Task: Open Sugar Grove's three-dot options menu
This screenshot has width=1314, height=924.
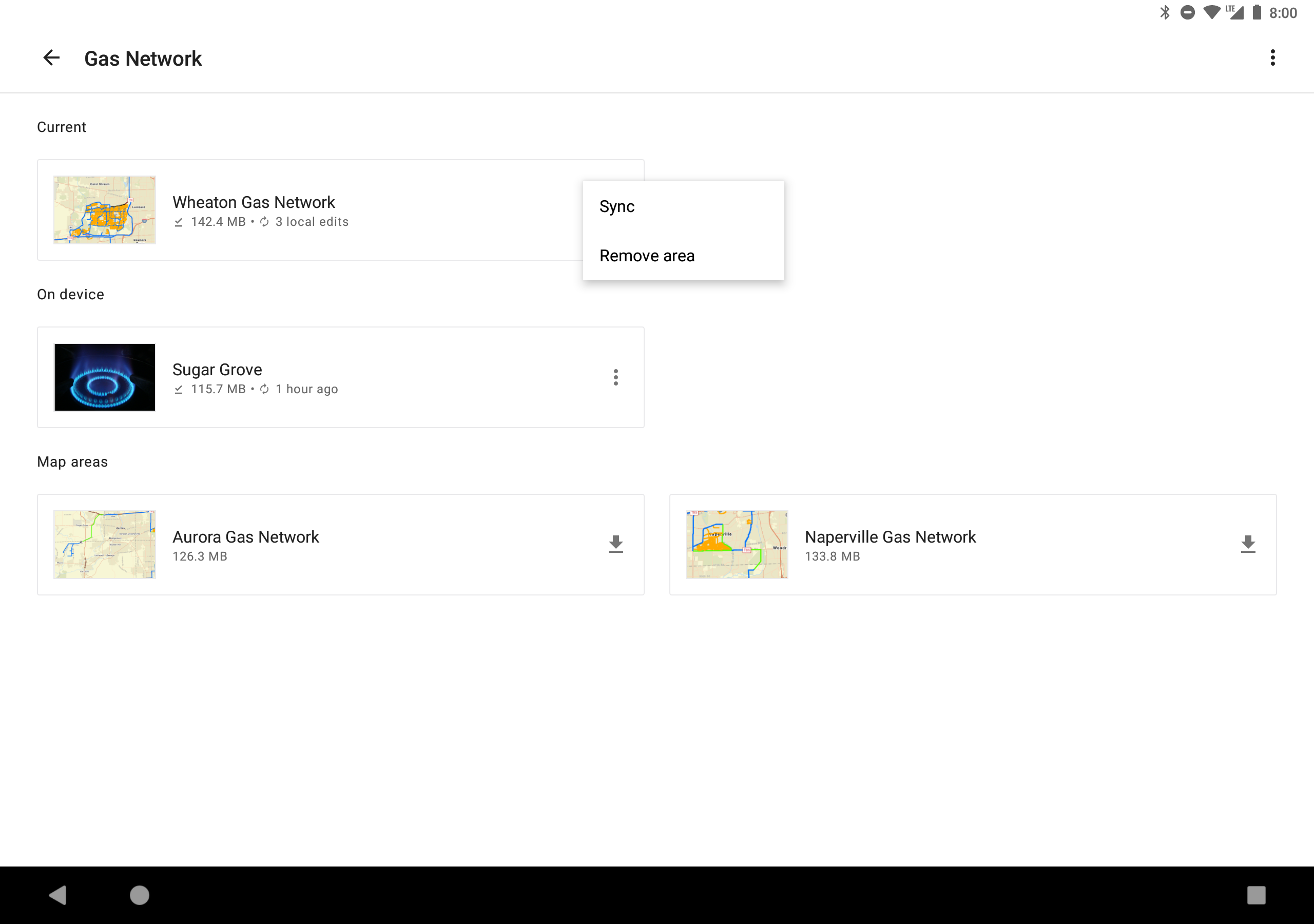Action: 616,377
